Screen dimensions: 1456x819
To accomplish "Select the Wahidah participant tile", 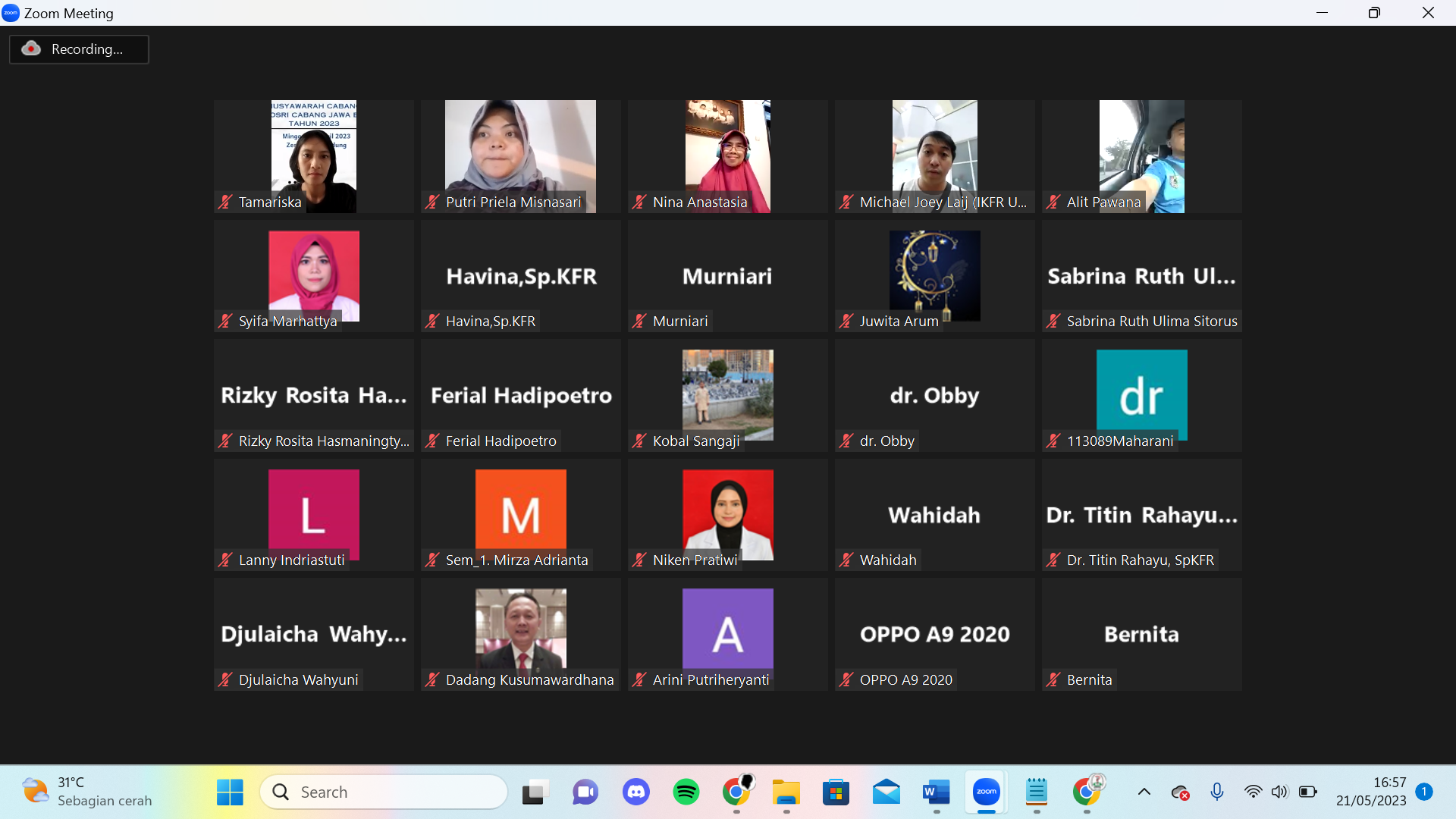I will [935, 515].
